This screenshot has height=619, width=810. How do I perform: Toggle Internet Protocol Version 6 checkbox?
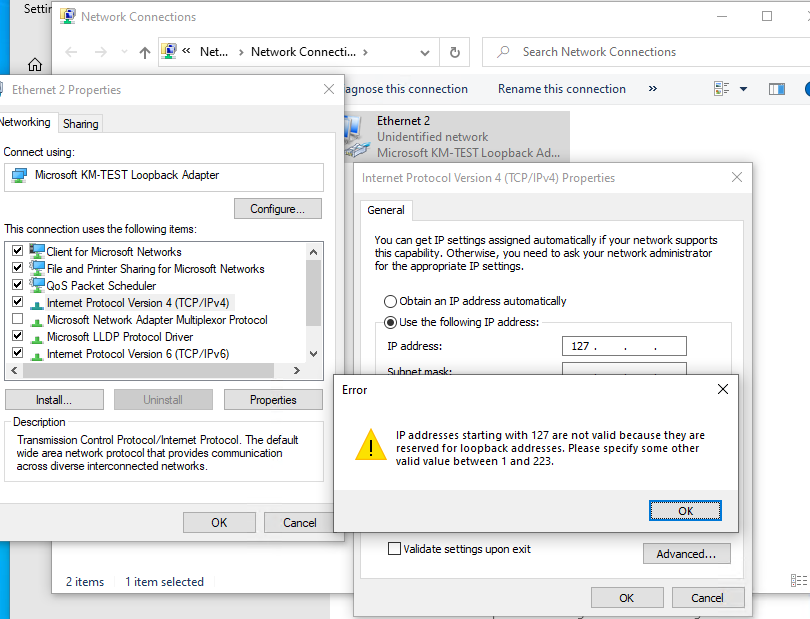pyautogui.click(x=18, y=353)
